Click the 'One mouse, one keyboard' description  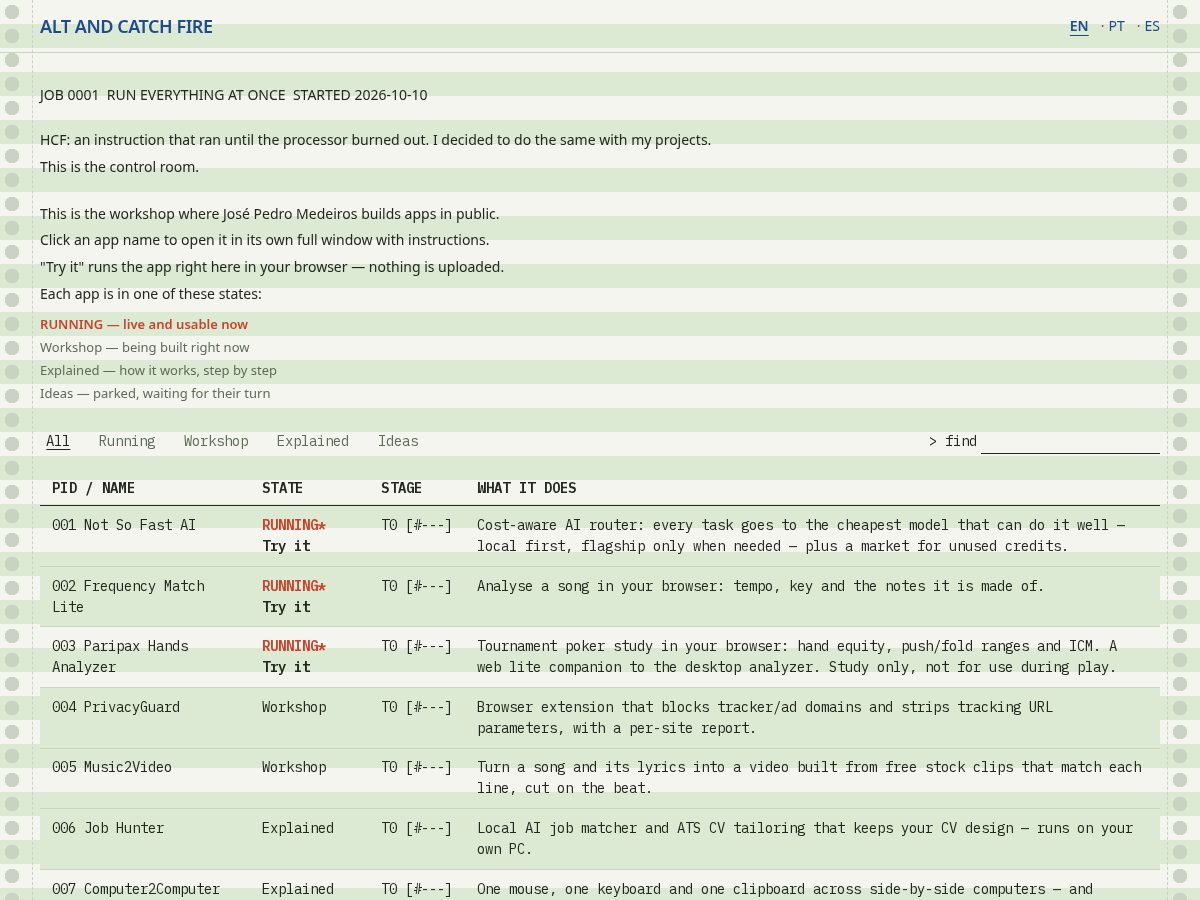785,889
